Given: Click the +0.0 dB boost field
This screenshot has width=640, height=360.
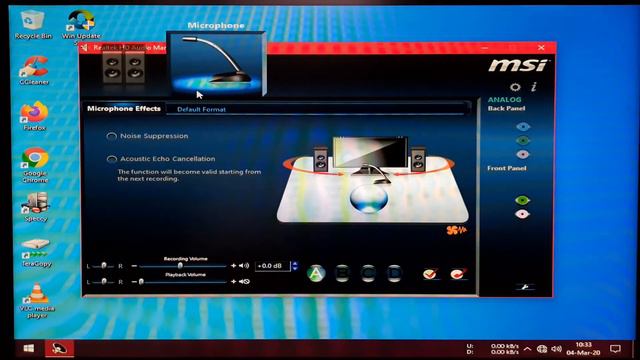Looking at the screenshot, I should click(x=272, y=266).
